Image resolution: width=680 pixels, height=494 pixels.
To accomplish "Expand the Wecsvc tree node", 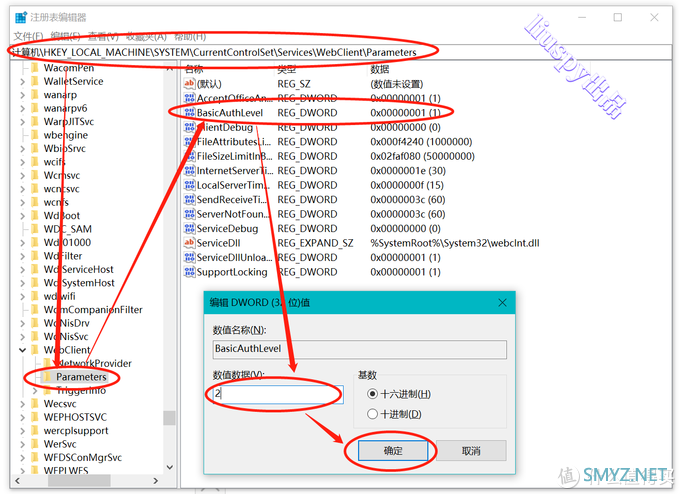I will pos(23,404).
